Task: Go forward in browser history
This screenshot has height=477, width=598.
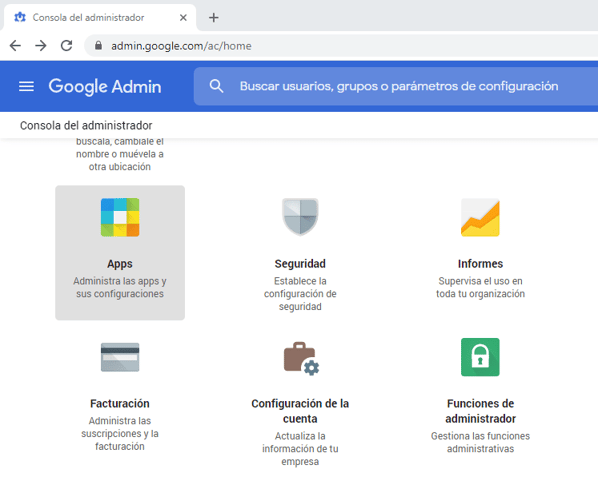Action: 41,46
